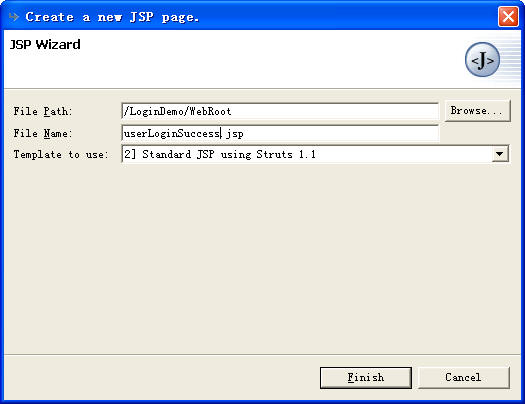The image size is (525, 404).
Task: Click the title text Create a new JSP page
Action: (x=112, y=17)
